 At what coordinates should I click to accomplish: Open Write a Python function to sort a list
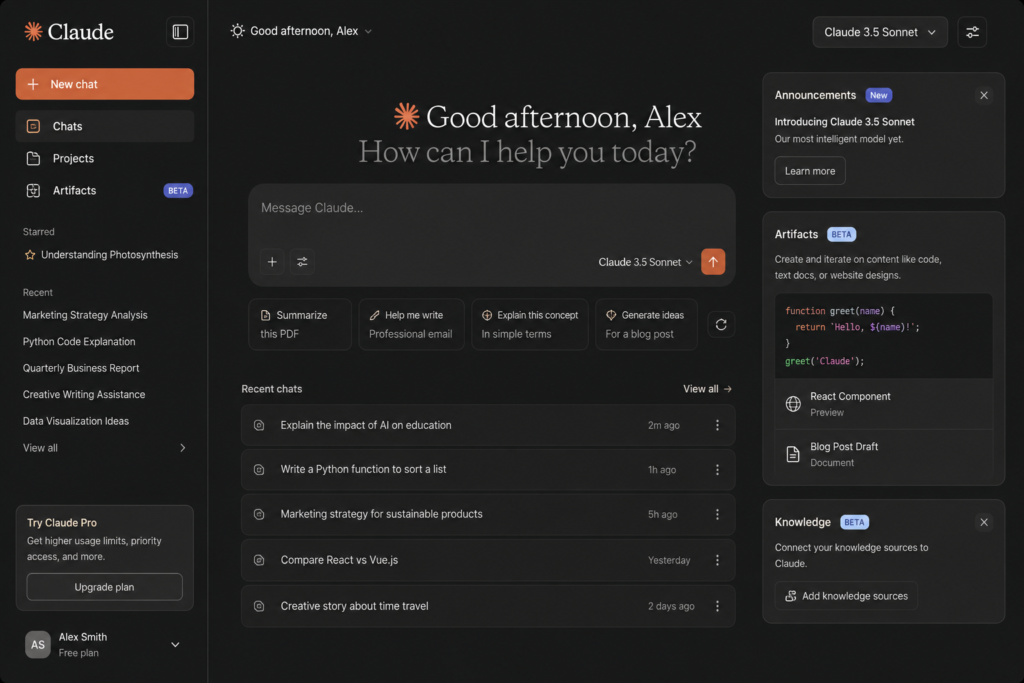pyautogui.click(x=488, y=469)
